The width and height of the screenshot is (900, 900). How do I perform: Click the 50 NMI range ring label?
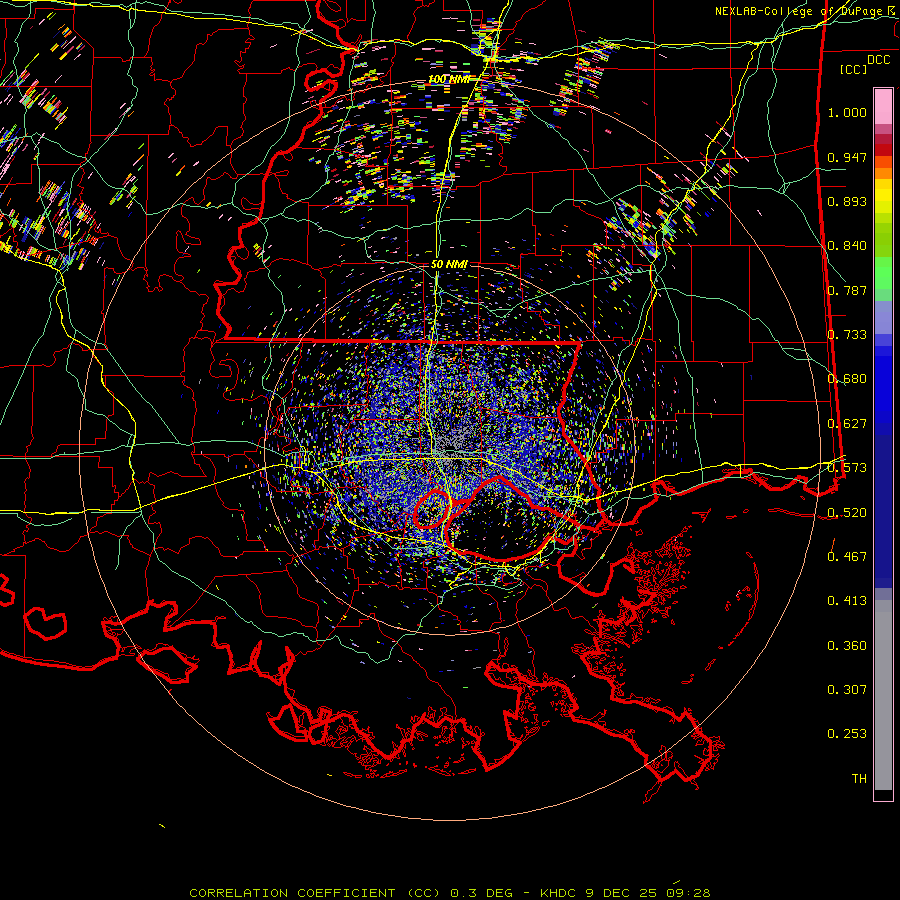pyautogui.click(x=449, y=264)
